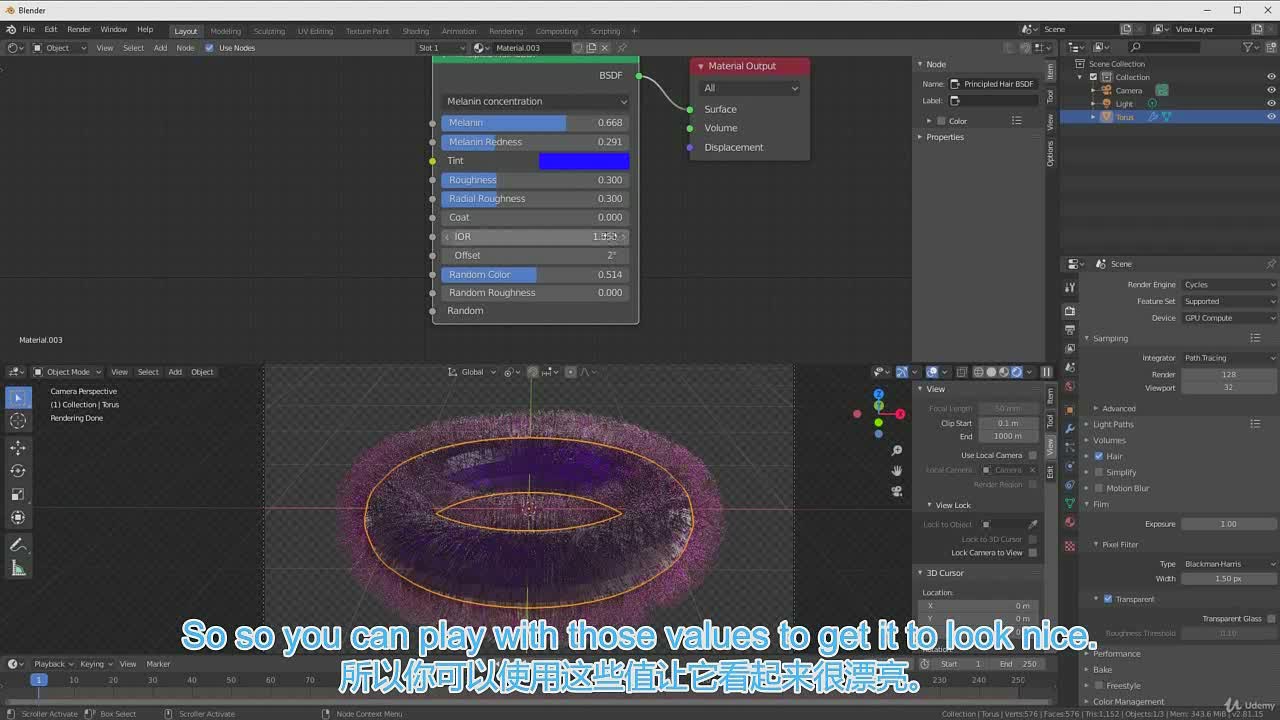Image resolution: width=1280 pixels, height=720 pixels.
Task: Enable the Simplify checkbox
Action: click(x=1099, y=472)
